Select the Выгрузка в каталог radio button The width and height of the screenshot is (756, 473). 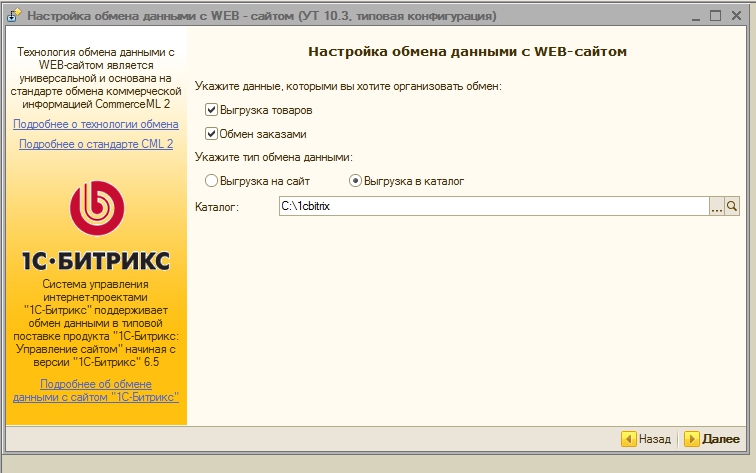click(x=355, y=181)
